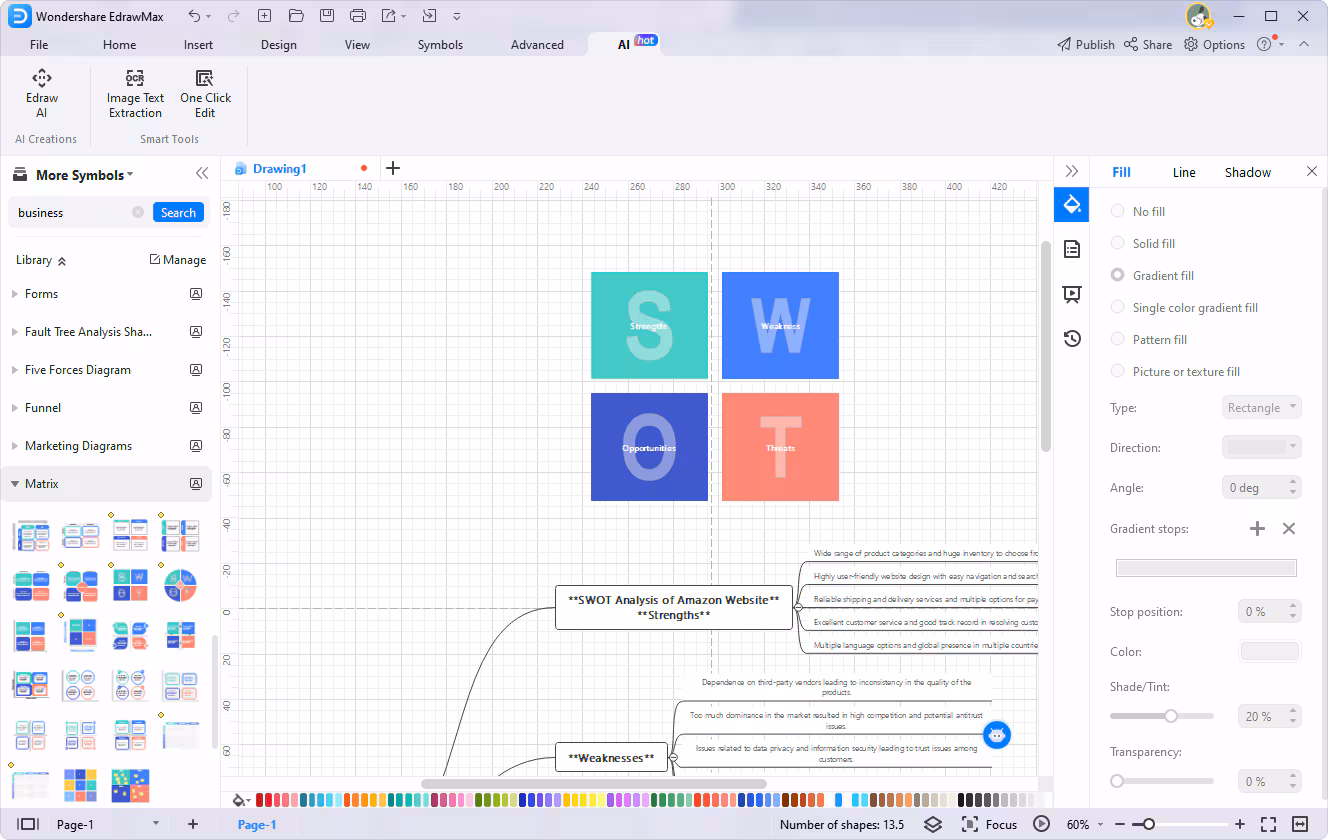This screenshot has width=1328, height=840.
Task: Click the gradient stop Color swatch
Action: tap(1270, 651)
